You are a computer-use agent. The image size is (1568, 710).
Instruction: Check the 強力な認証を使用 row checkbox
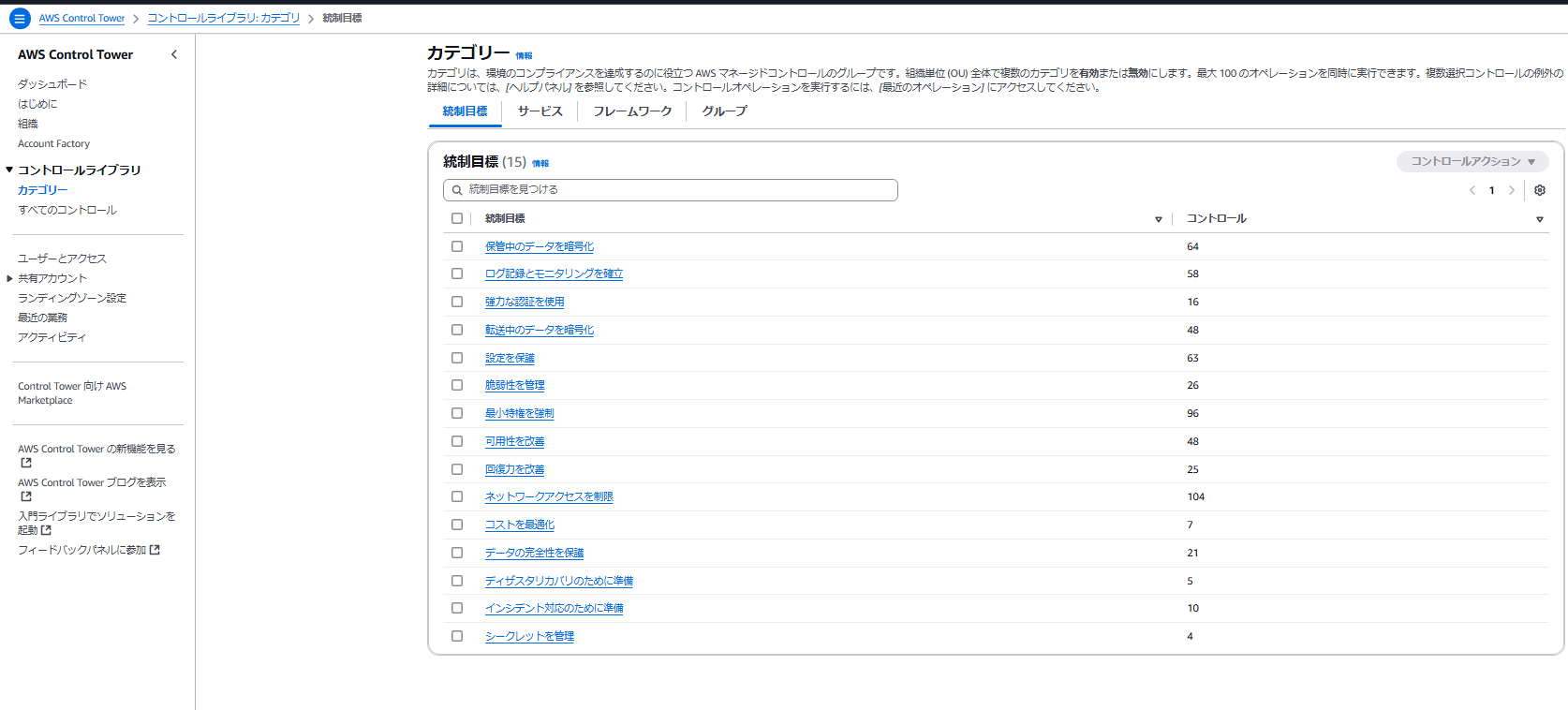(457, 302)
